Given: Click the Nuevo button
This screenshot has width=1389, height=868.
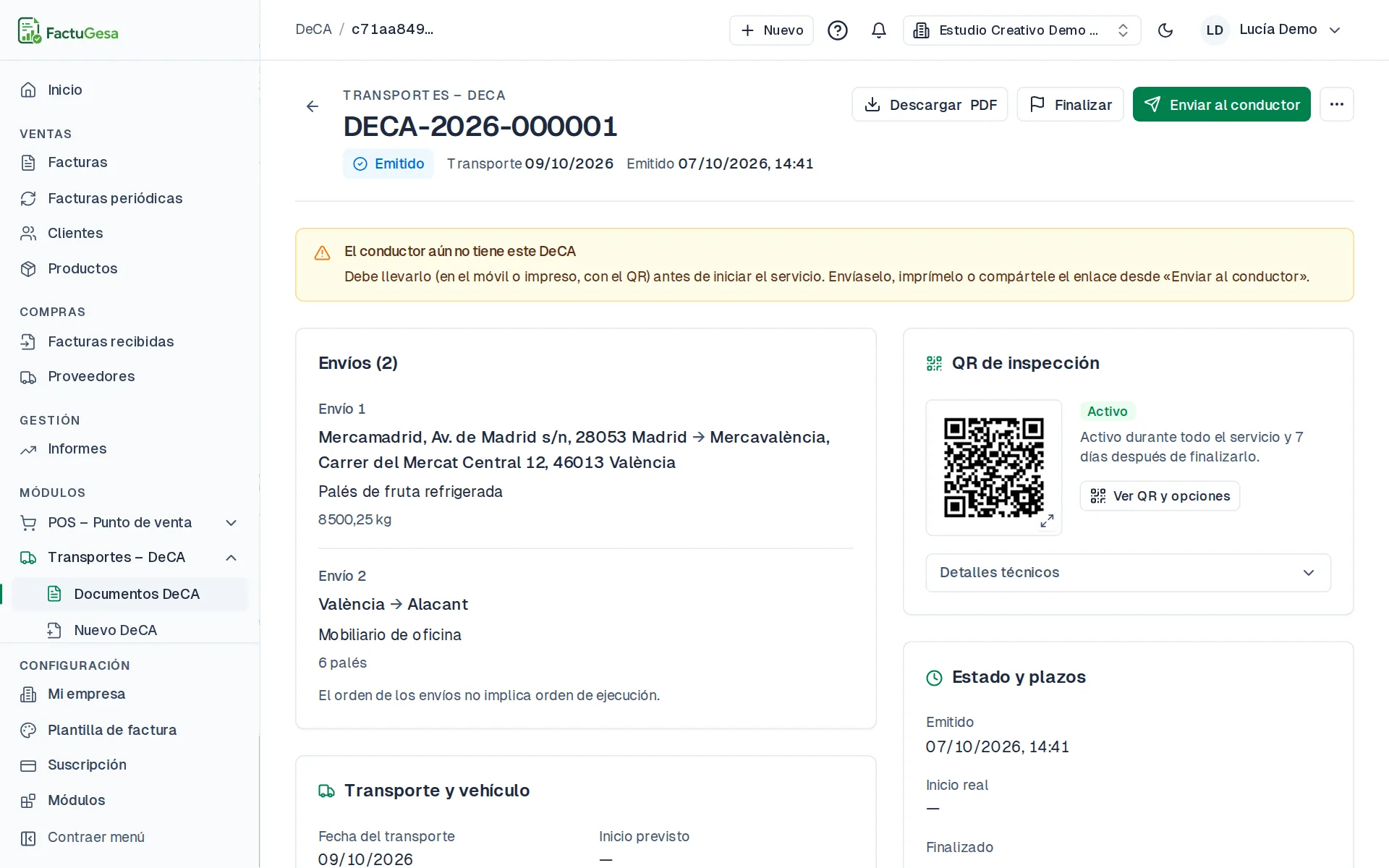Looking at the screenshot, I should point(771,30).
